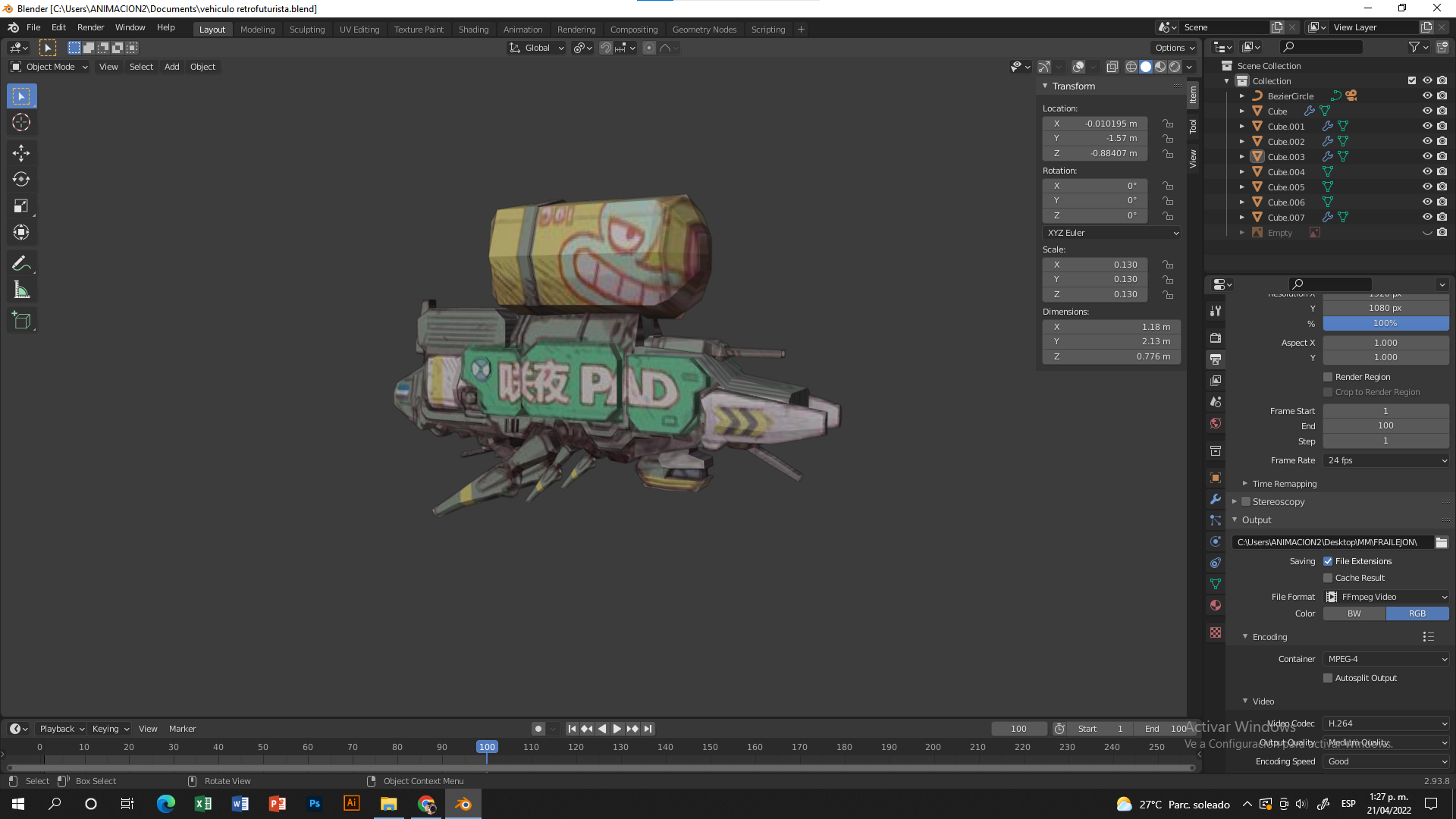This screenshot has width=1456, height=819.
Task: Open the Frame Rate dropdown
Action: click(x=1385, y=460)
